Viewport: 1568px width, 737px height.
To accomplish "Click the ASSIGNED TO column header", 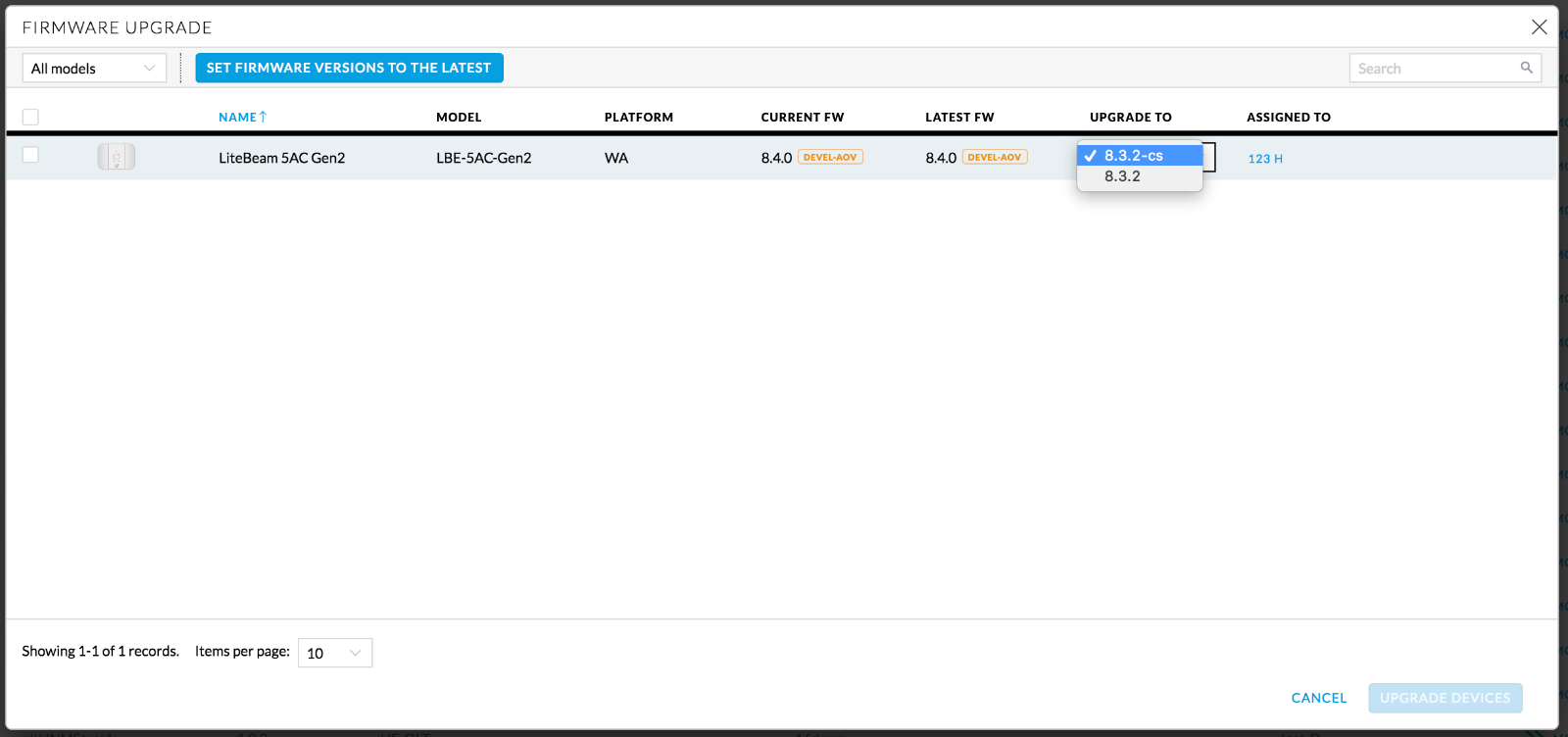I will tap(1289, 117).
